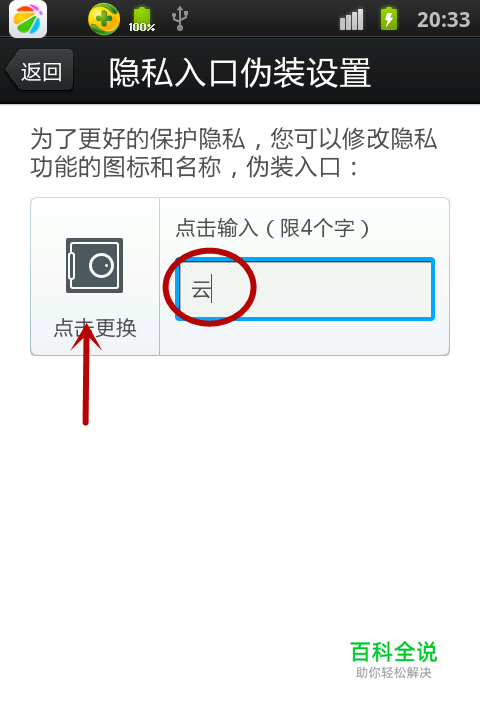
Task: Tap the 20:33 clock in status bar
Action: 443,19
